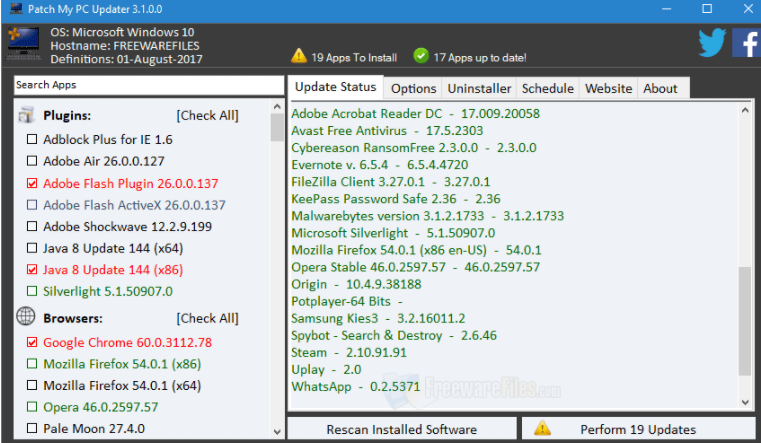Click the title bar app icon
The width and height of the screenshot is (761, 443).
point(16,8)
